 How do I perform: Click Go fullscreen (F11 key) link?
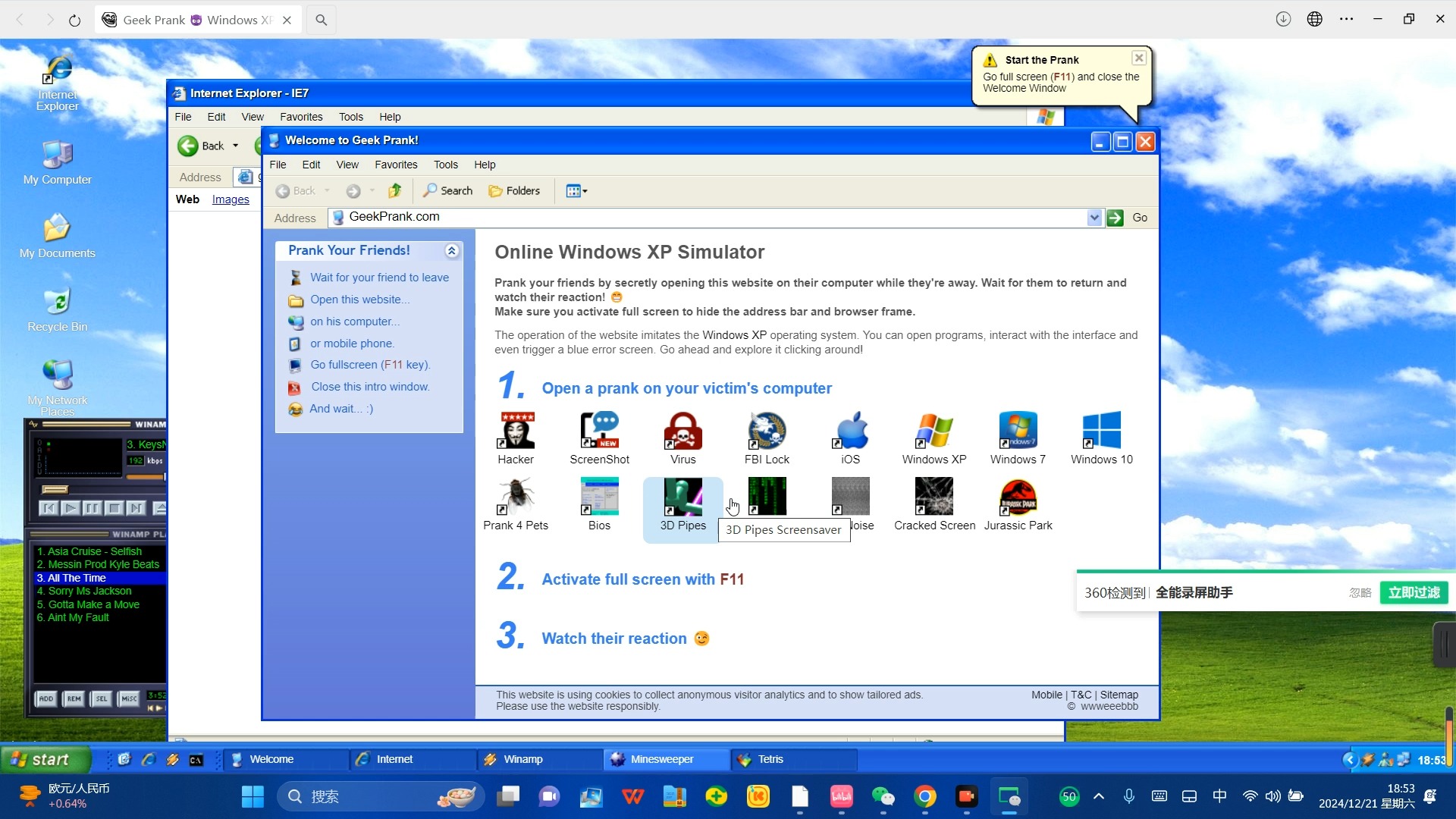(x=370, y=365)
